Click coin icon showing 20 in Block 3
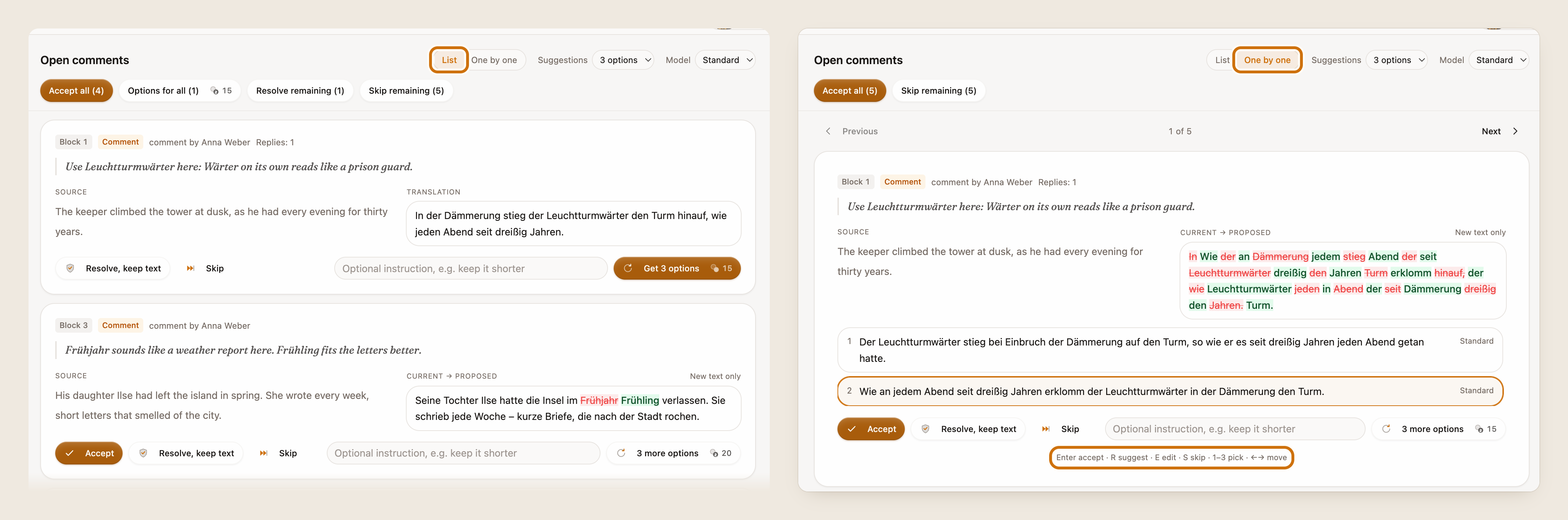1568x520 pixels. [714, 453]
